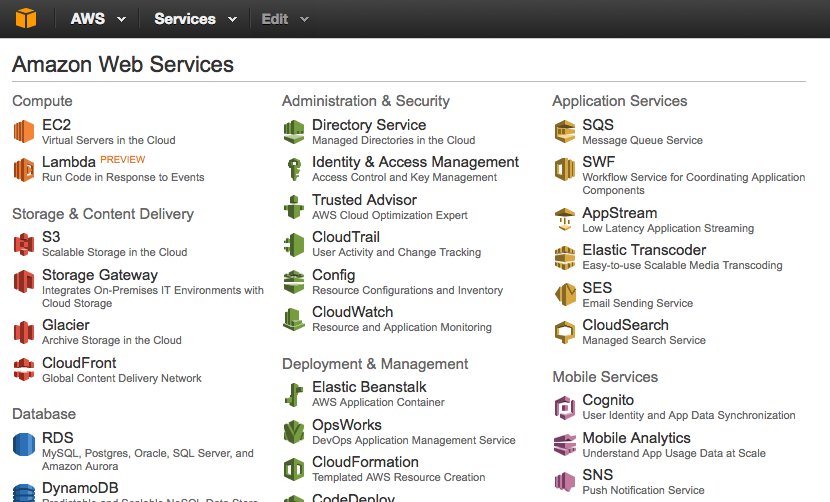Click the CloudTrail green icon

294,244
